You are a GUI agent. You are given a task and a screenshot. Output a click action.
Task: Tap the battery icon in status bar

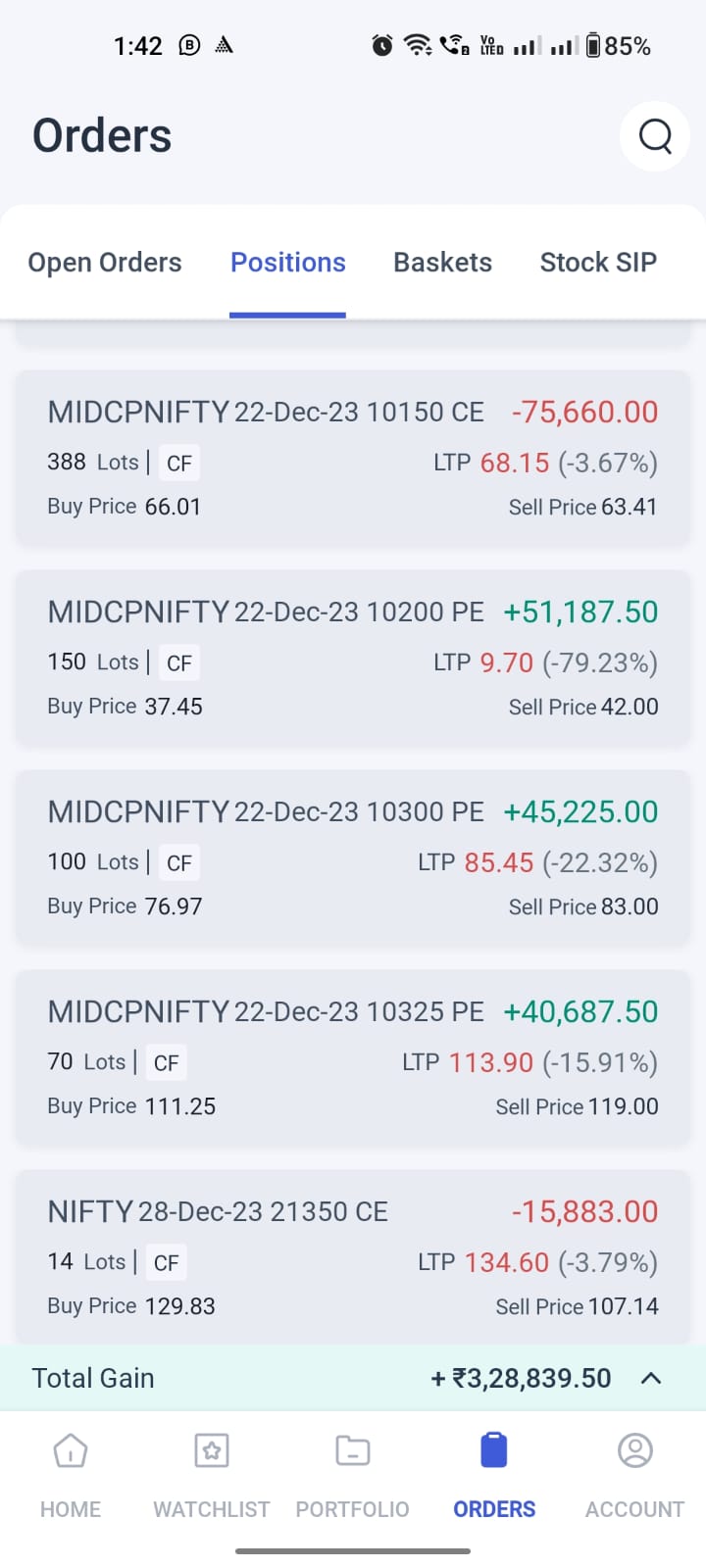pos(593,45)
